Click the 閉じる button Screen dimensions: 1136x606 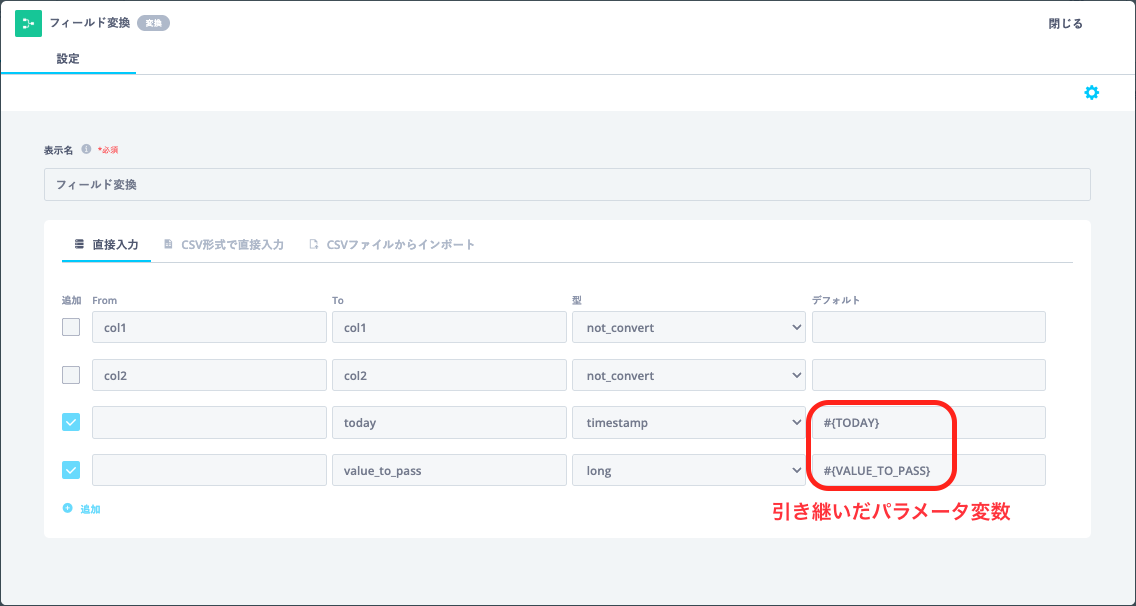tap(1066, 24)
